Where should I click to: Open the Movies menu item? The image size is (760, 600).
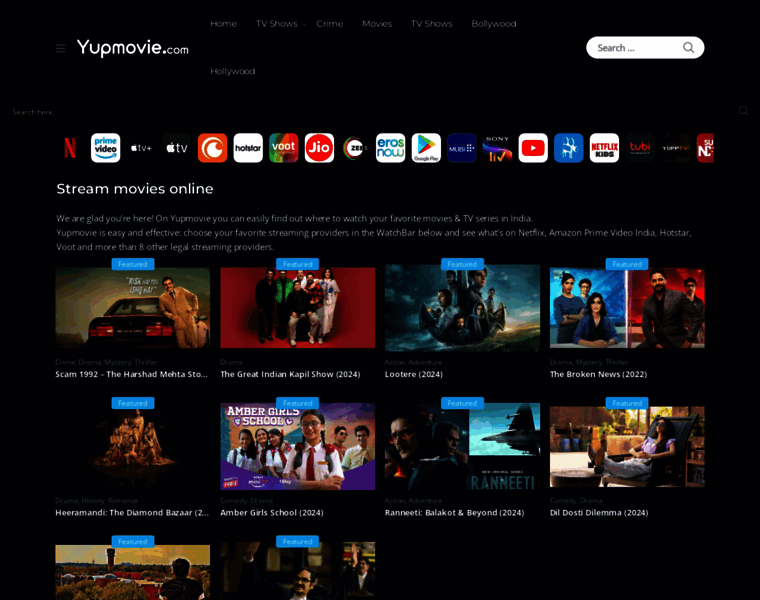click(x=377, y=24)
